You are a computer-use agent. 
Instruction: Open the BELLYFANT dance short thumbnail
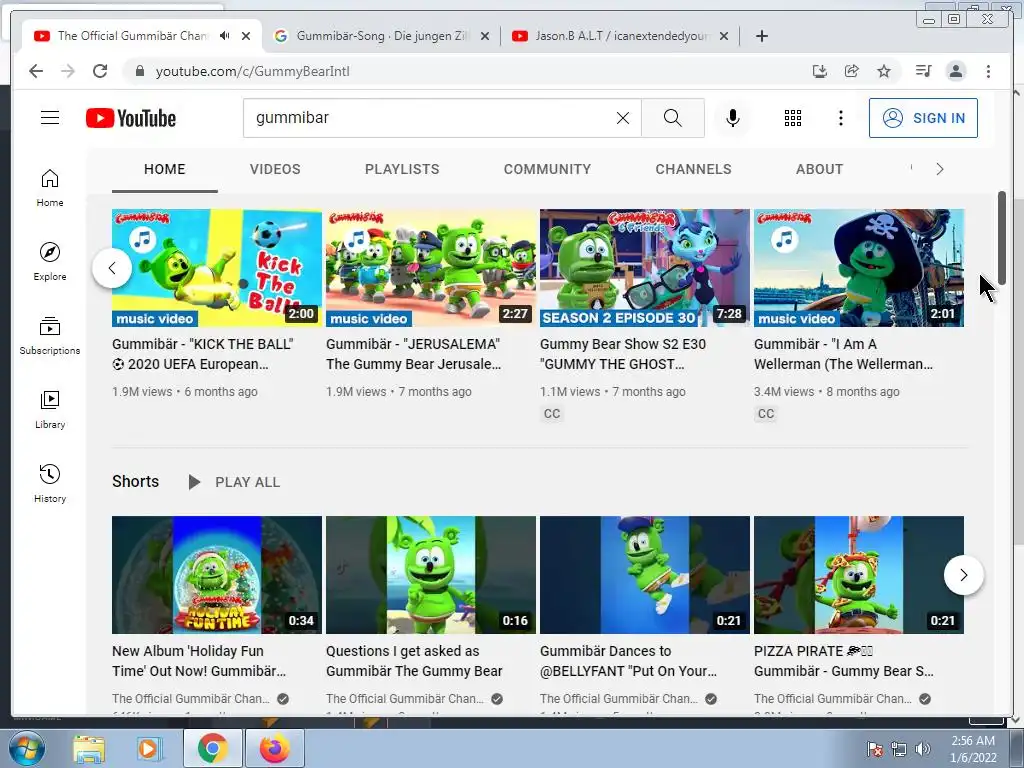[x=645, y=575]
